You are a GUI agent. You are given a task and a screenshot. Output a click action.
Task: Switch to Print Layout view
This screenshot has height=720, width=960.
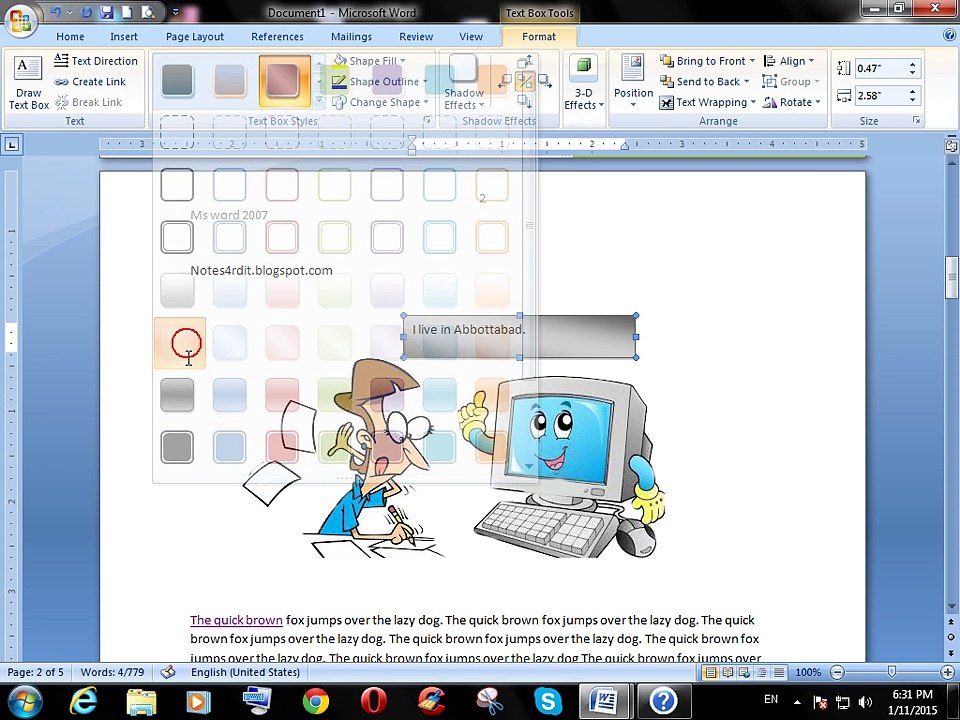point(711,672)
